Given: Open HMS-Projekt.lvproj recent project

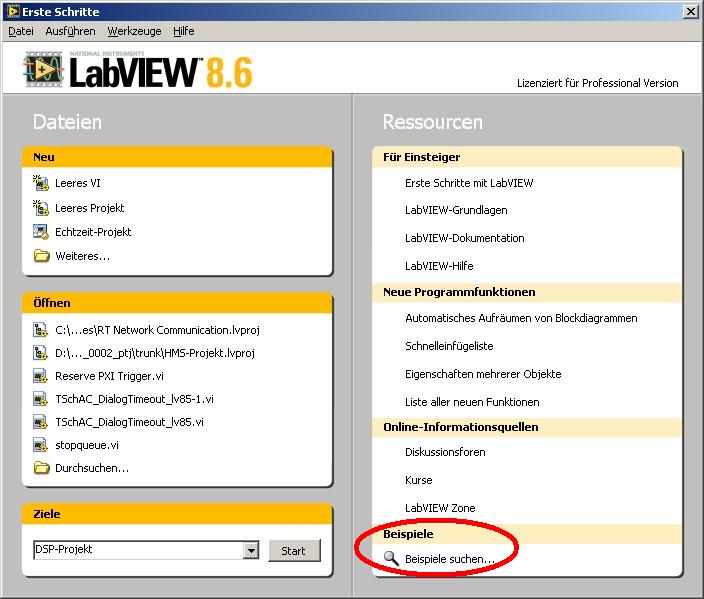Looking at the screenshot, I should (x=155, y=353).
